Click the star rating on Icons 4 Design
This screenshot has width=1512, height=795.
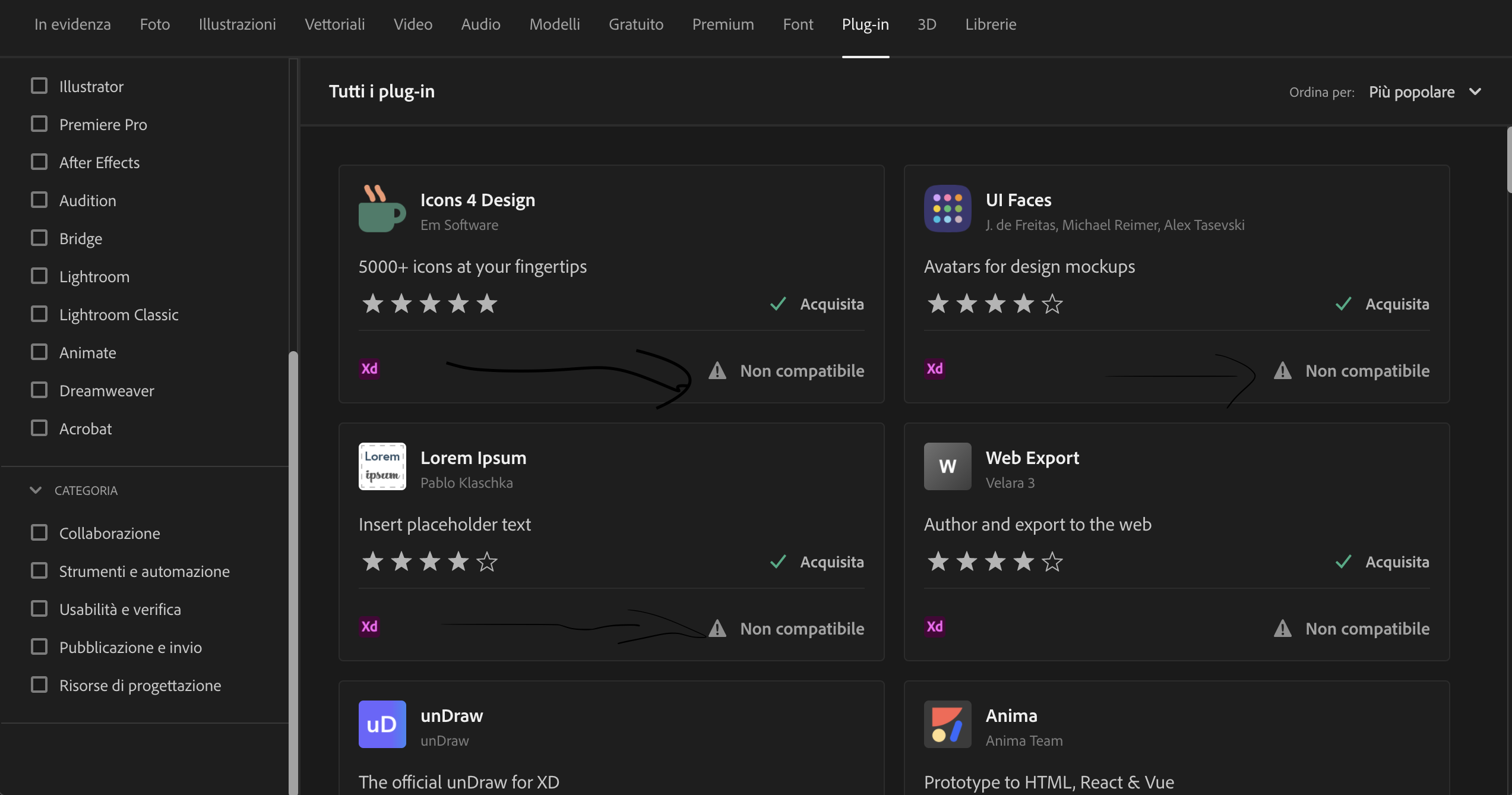tap(429, 304)
